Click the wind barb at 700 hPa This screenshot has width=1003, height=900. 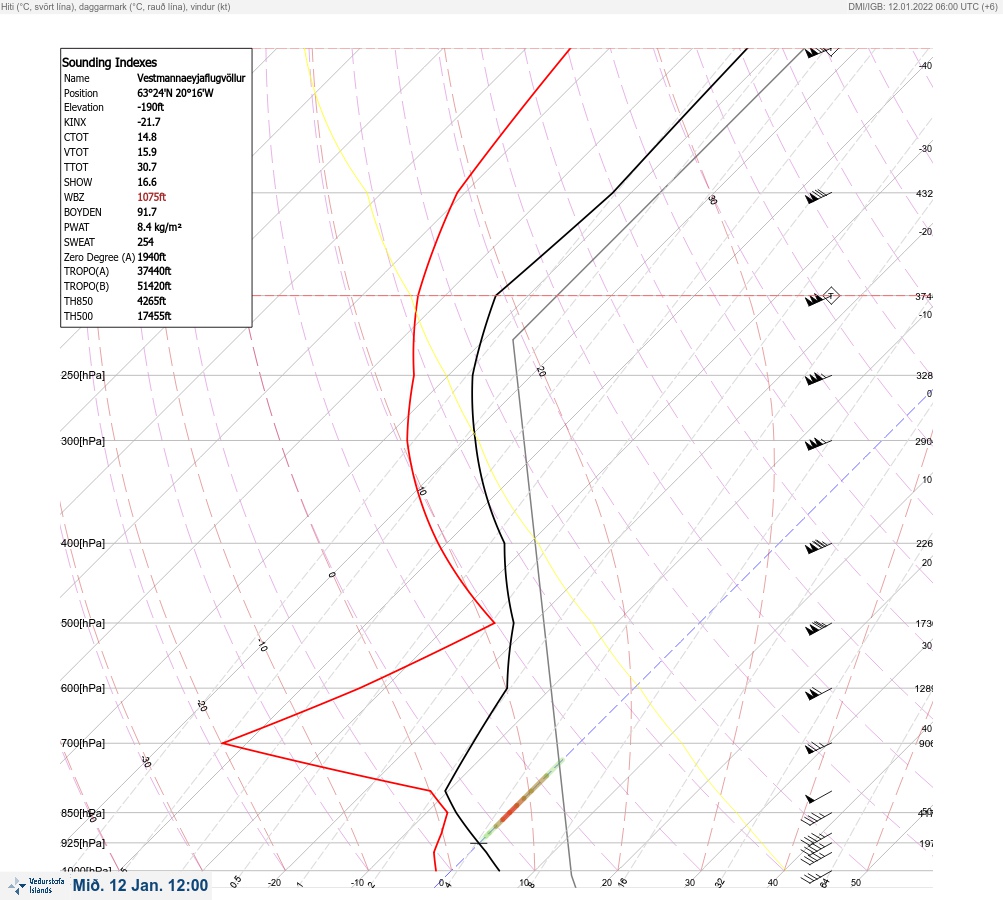818,746
